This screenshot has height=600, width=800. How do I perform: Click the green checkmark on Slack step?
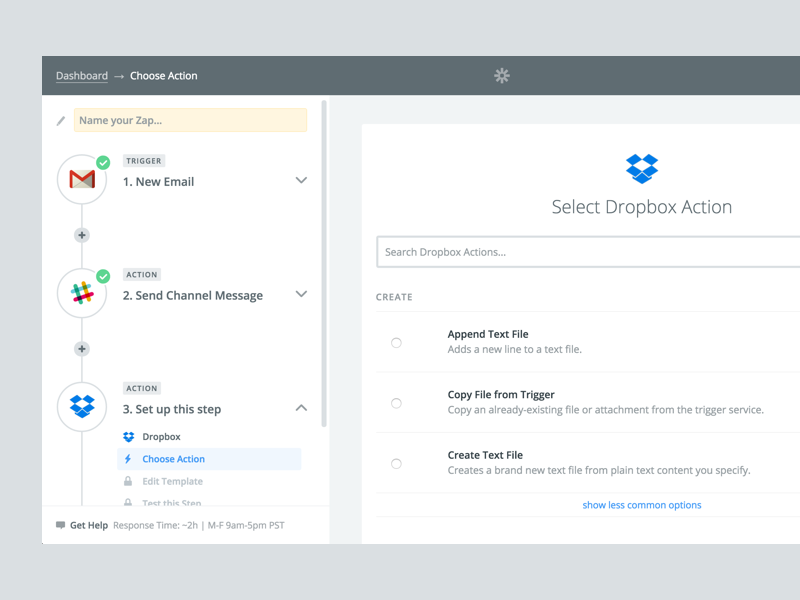click(x=104, y=277)
